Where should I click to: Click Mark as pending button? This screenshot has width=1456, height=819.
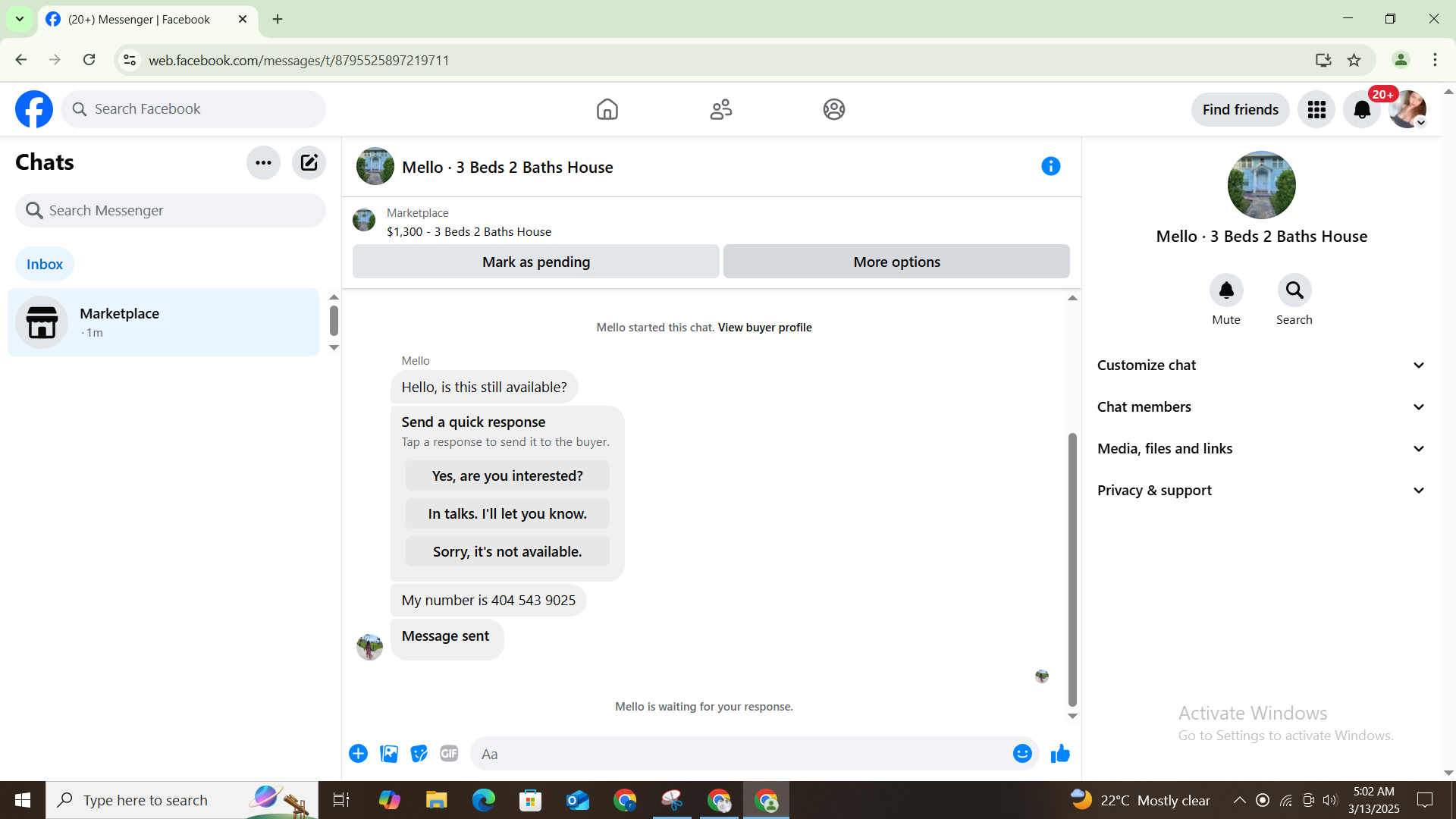[536, 262]
